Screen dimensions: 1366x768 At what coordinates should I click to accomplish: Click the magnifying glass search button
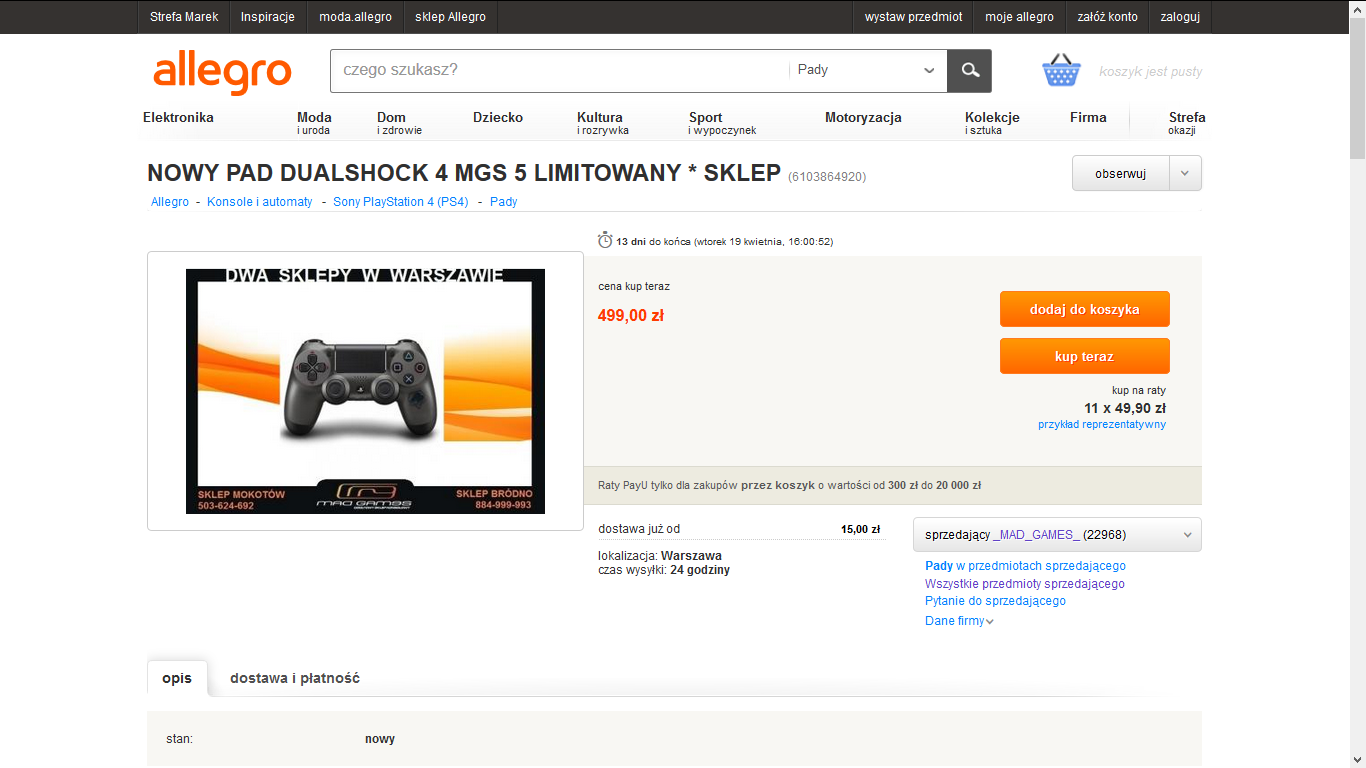pos(969,70)
